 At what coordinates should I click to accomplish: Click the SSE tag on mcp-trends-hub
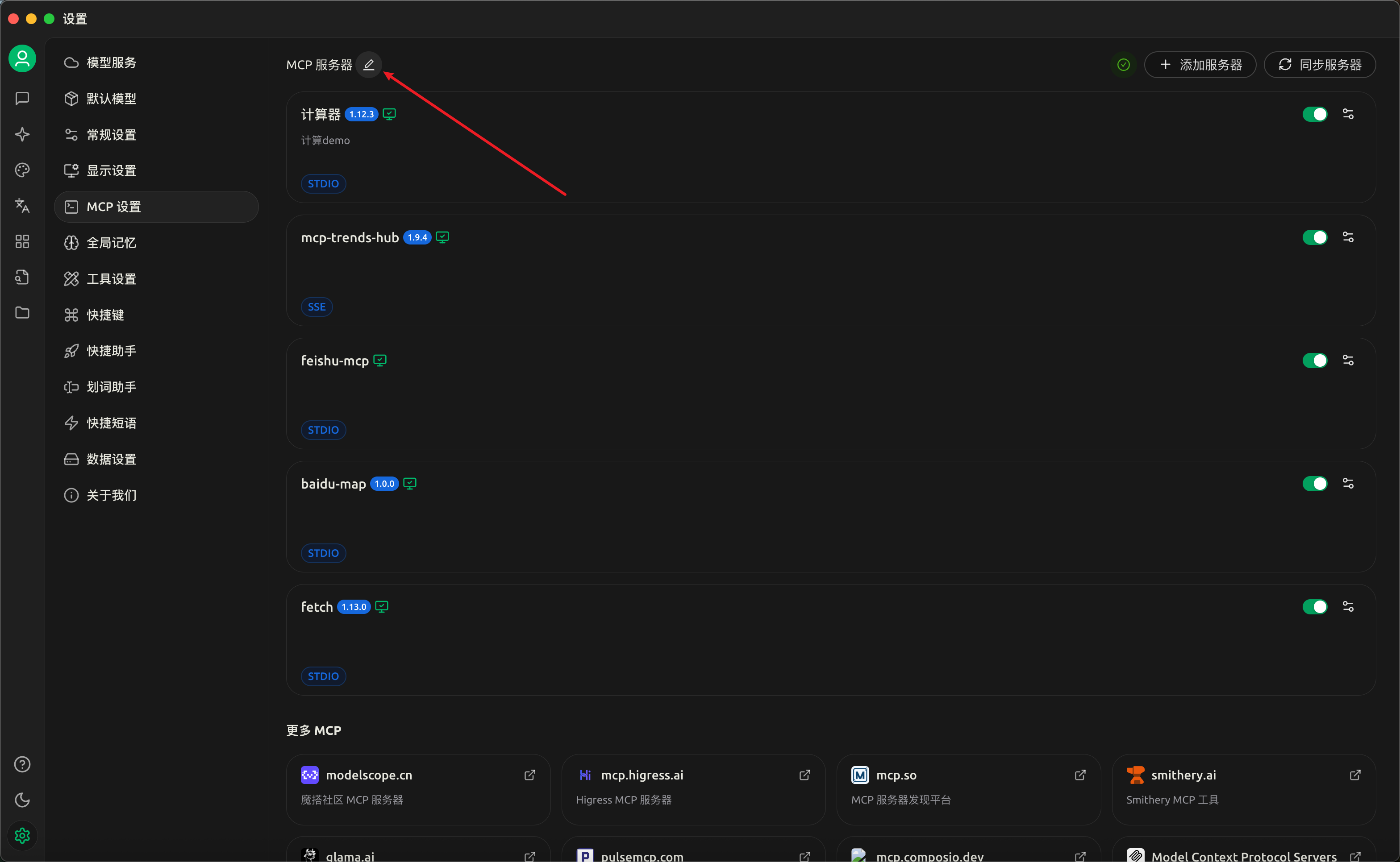317,307
